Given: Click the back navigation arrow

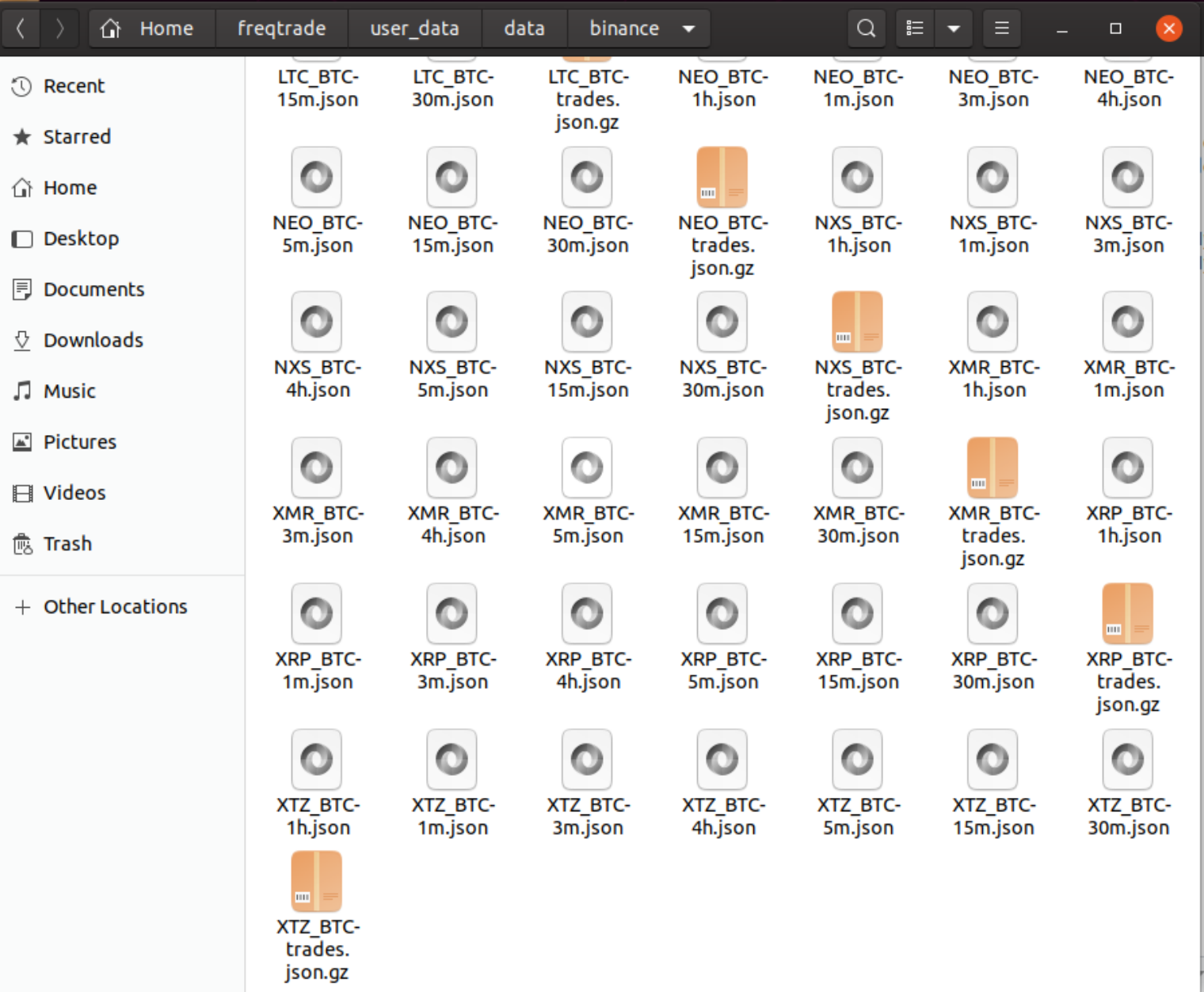Looking at the screenshot, I should [x=21, y=28].
